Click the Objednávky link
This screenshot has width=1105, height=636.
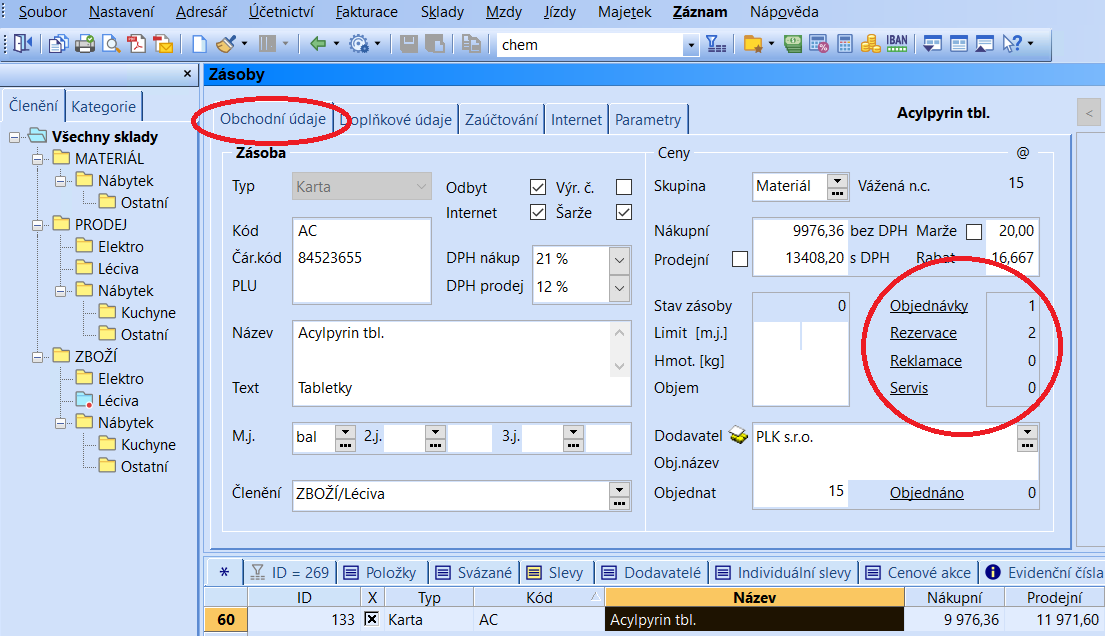click(928, 306)
